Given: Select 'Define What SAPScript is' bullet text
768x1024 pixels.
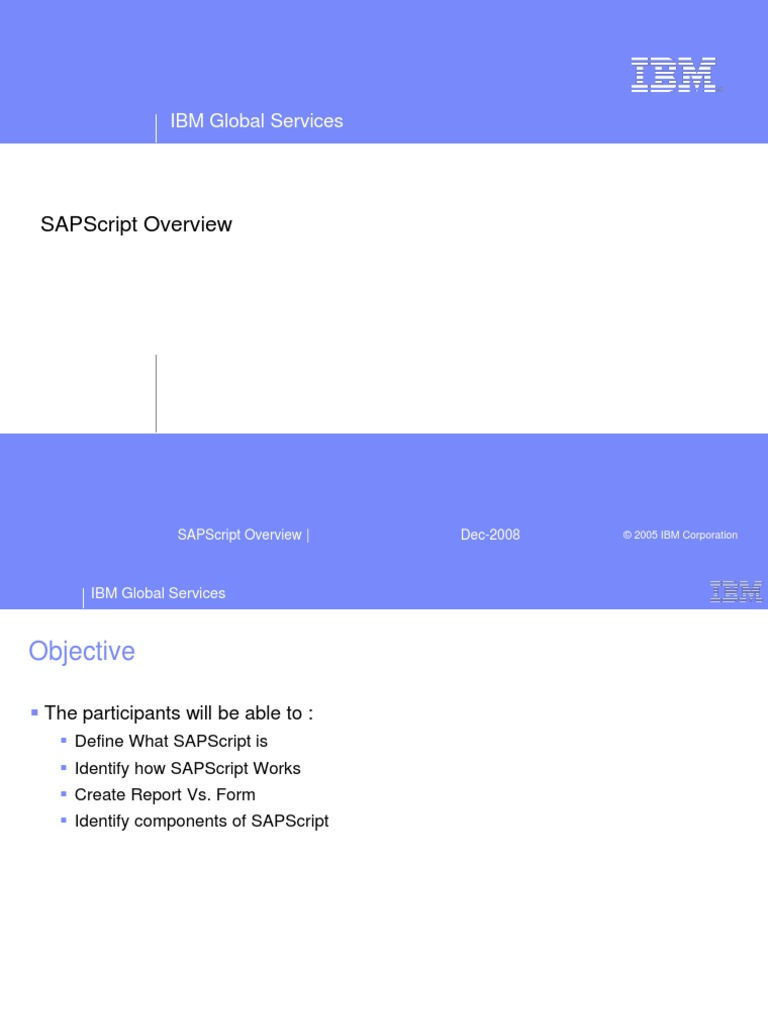Looking at the screenshot, I should point(171,741).
